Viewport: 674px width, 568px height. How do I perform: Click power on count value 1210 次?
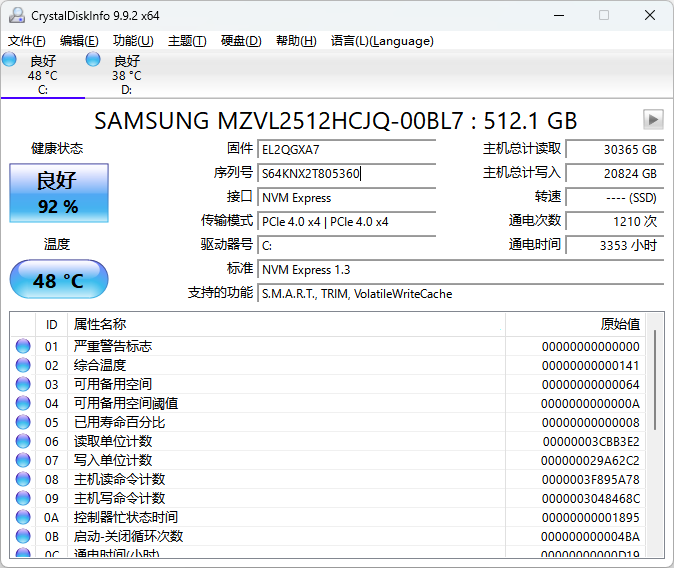click(615, 222)
